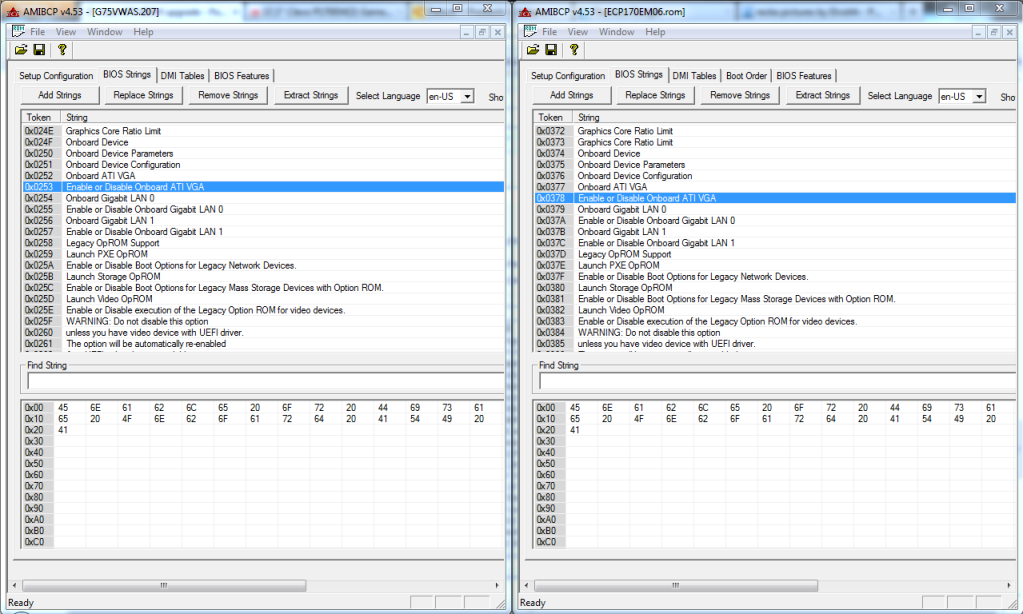Open Help menu in ECP170EM06.rom window

click(x=655, y=32)
